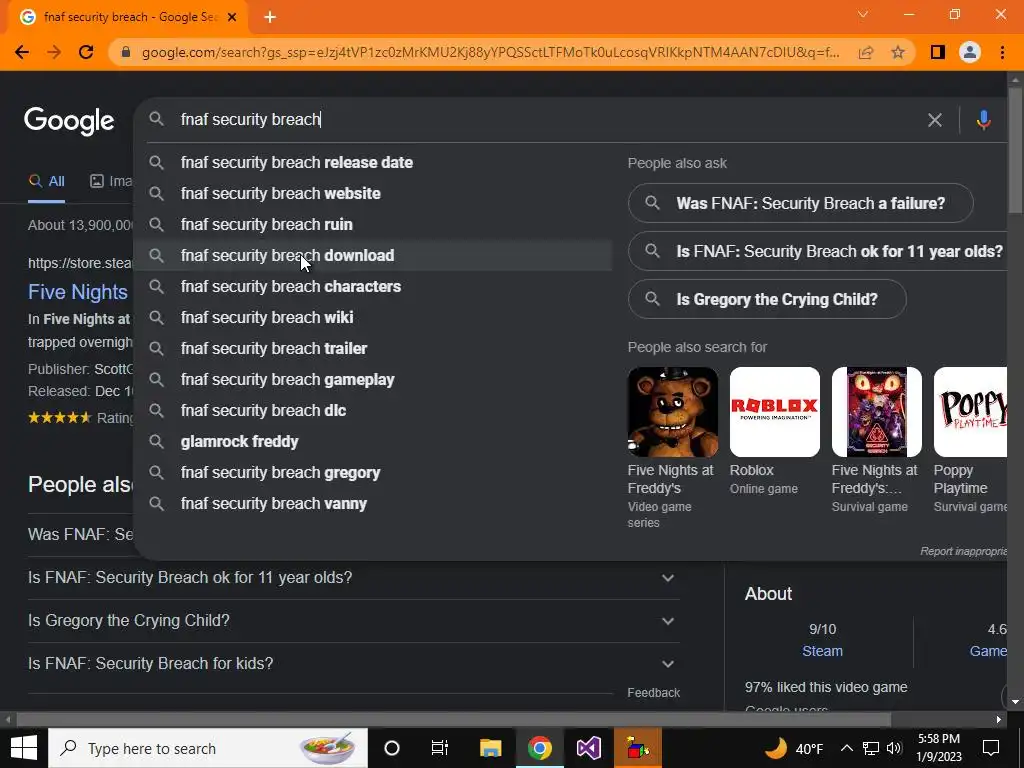Expand 'Is FNAF: Security Breach ok for 11 year olds?' question
The width and height of the screenshot is (1024, 768).
pos(353,578)
